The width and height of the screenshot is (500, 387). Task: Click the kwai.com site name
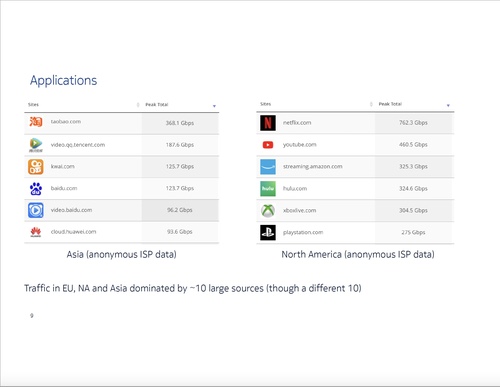click(63, 166)
